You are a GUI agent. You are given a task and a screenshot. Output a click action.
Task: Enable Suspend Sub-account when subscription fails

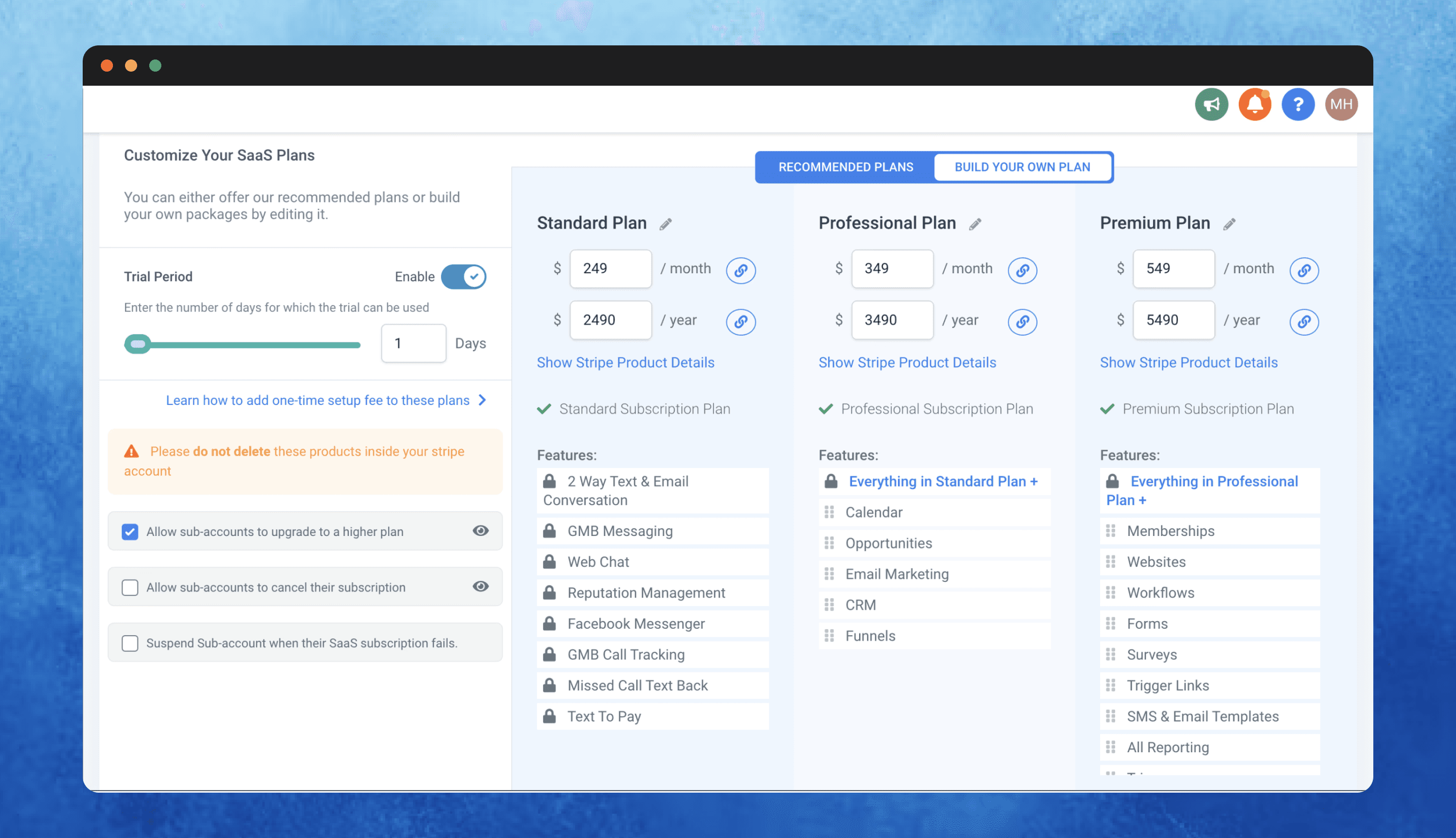point(130,642)
